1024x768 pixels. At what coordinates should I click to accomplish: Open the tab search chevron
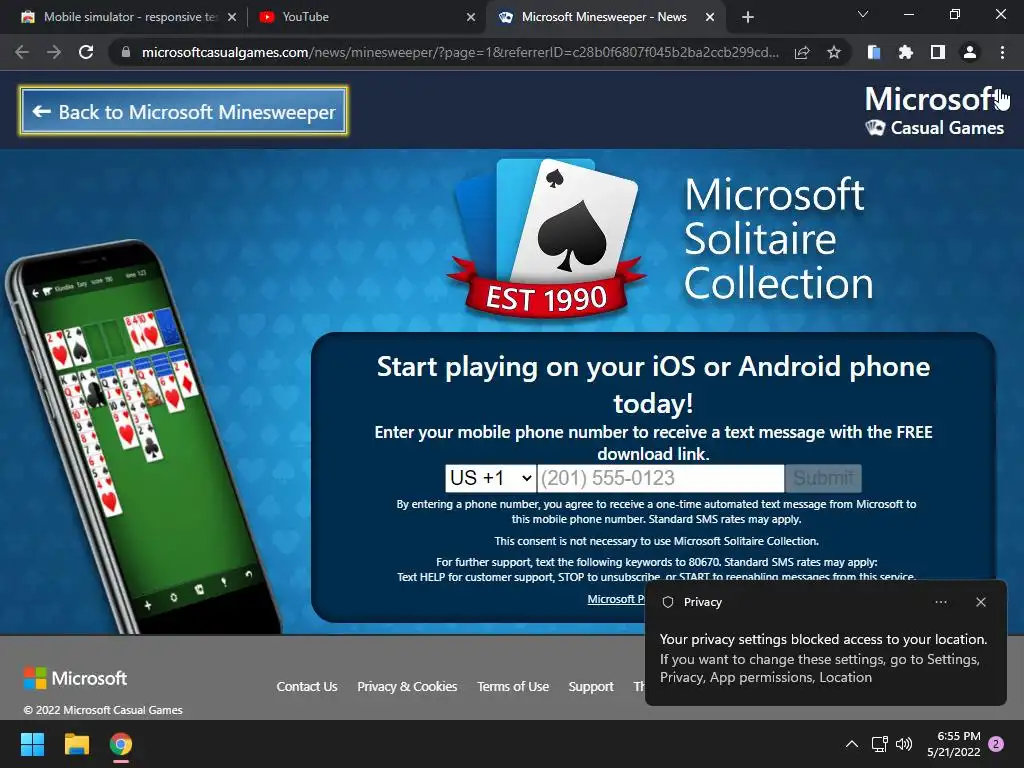863,14
